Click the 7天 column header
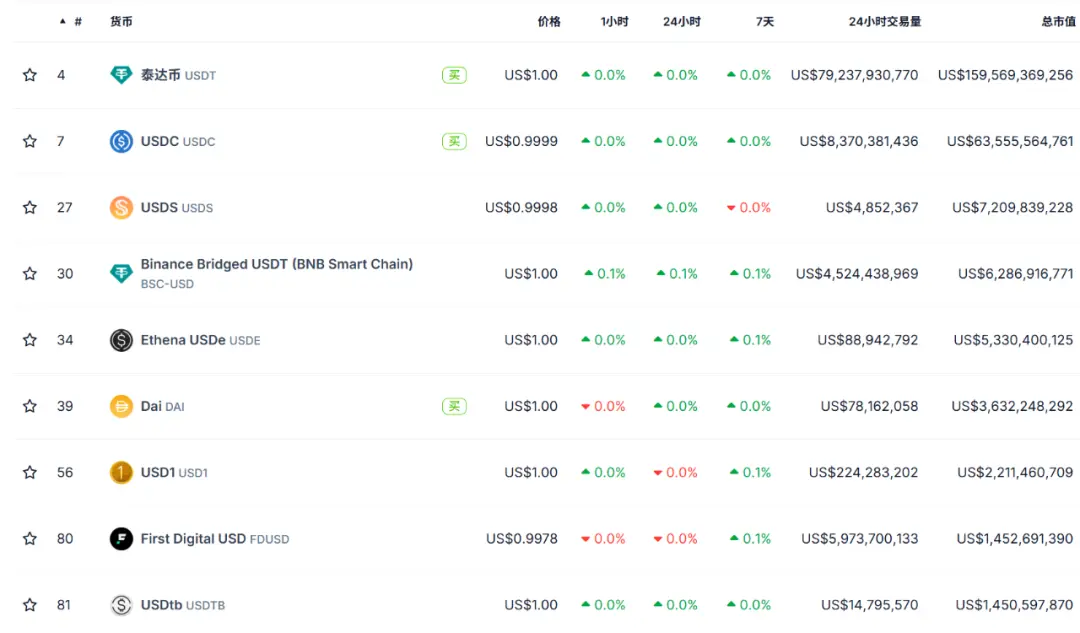Image resolution: width=1080 pixels, height=633 pixels. click(x=764, y=21)
